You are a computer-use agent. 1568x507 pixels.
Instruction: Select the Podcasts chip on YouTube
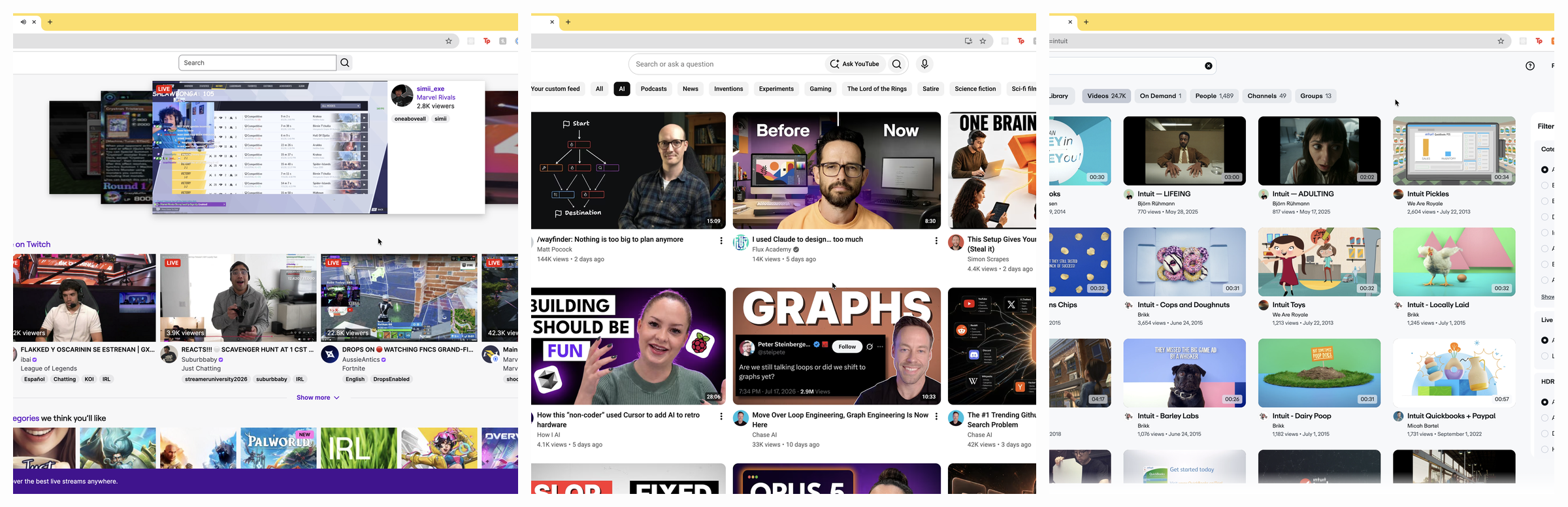point(654,89)
